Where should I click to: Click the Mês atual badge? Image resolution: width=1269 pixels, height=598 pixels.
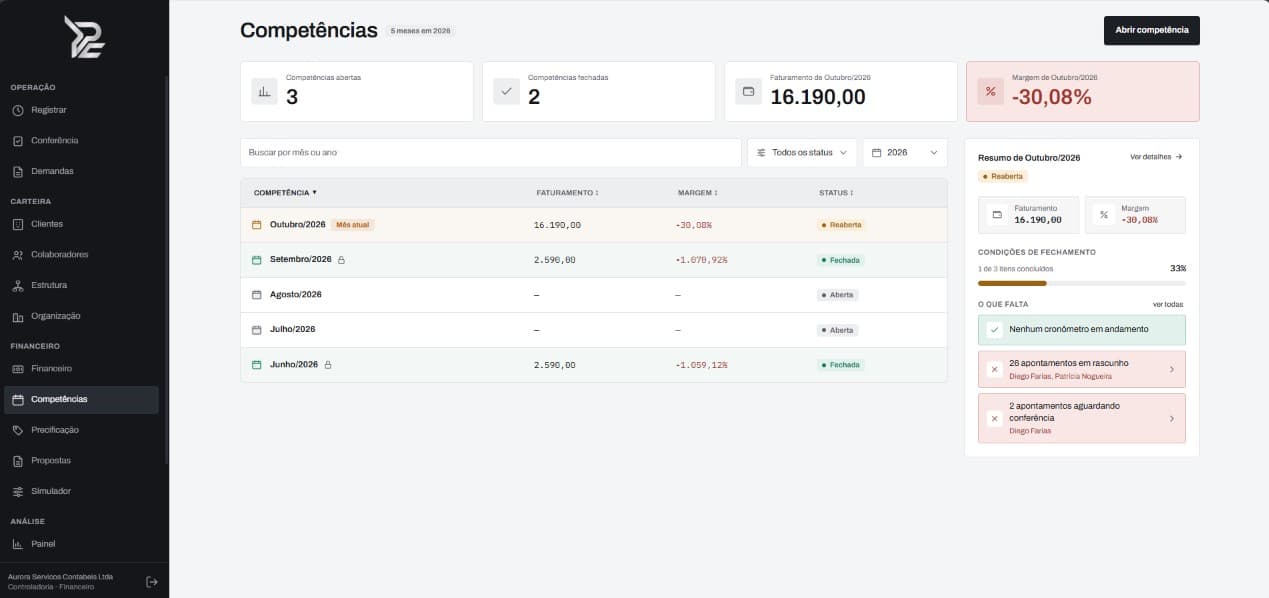pos(352,225)
